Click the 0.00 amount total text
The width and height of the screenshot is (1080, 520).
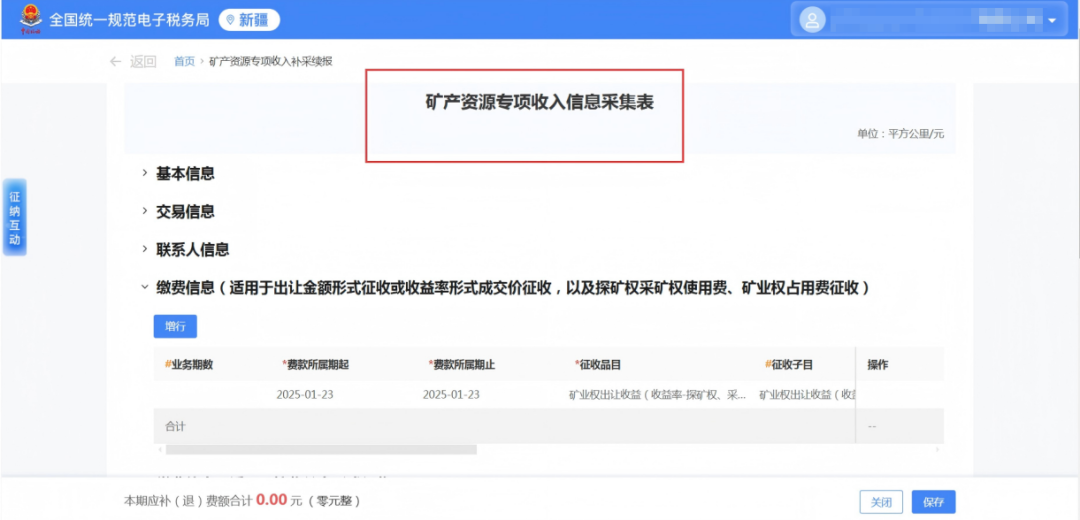point(271,500)
